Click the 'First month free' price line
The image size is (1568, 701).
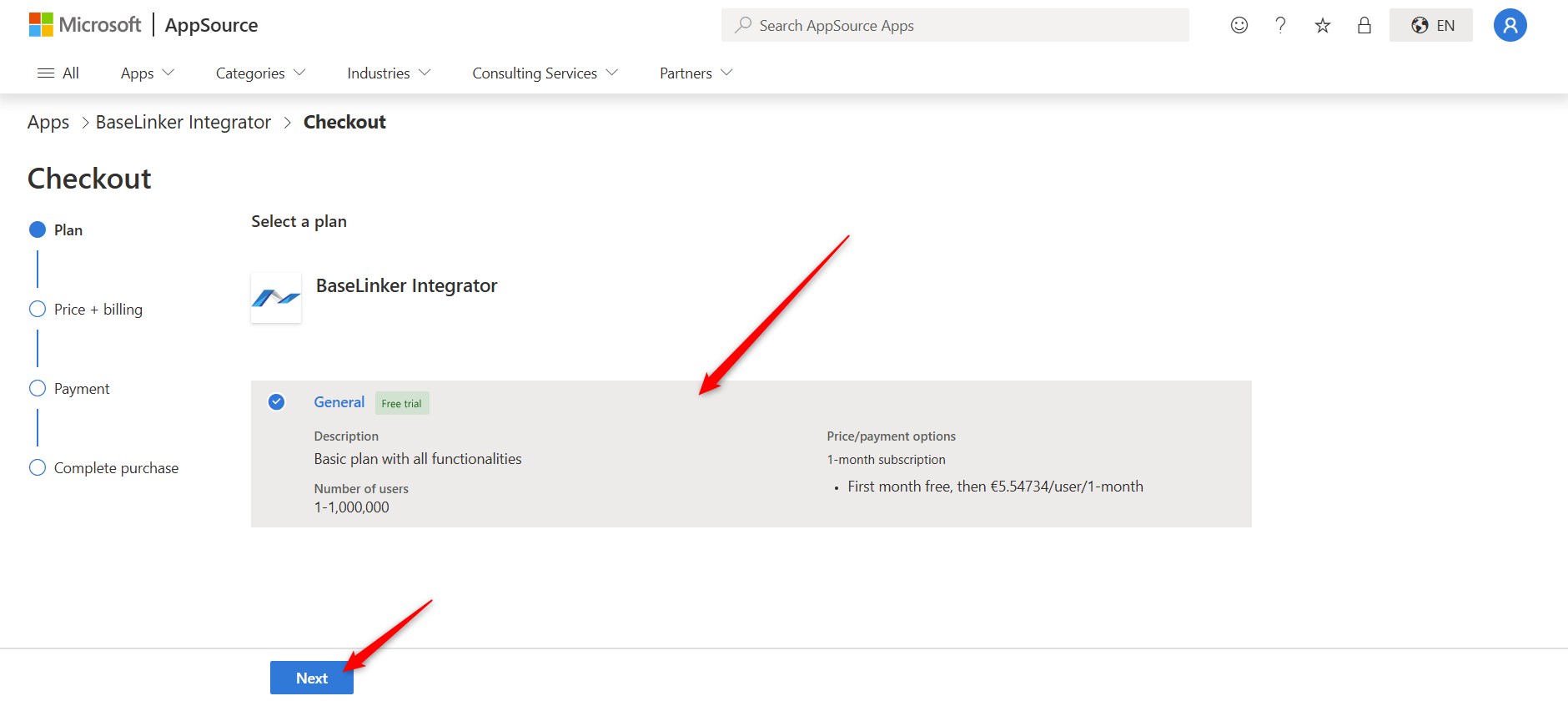(x=995, y=487)
